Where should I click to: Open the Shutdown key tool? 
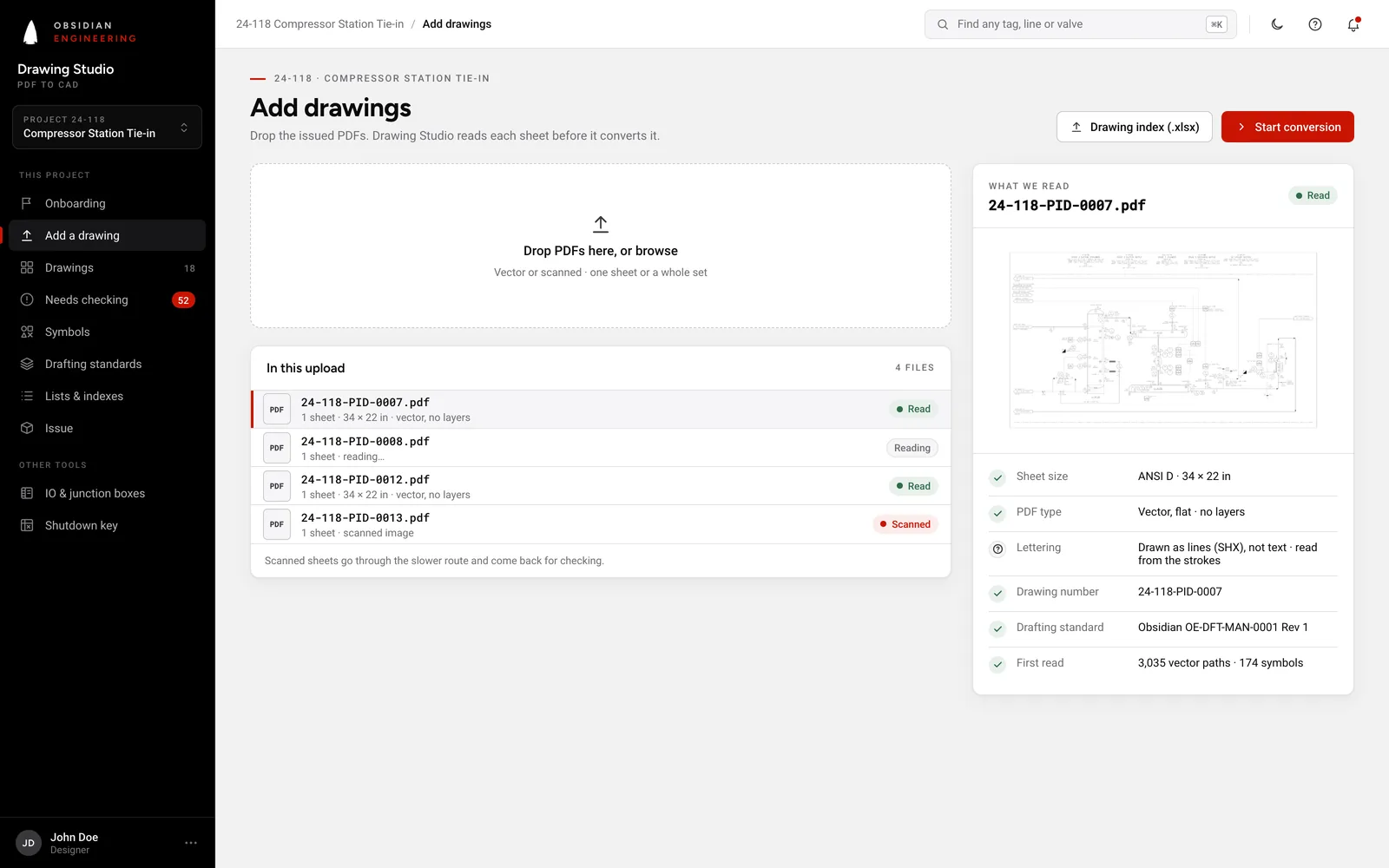107,525
